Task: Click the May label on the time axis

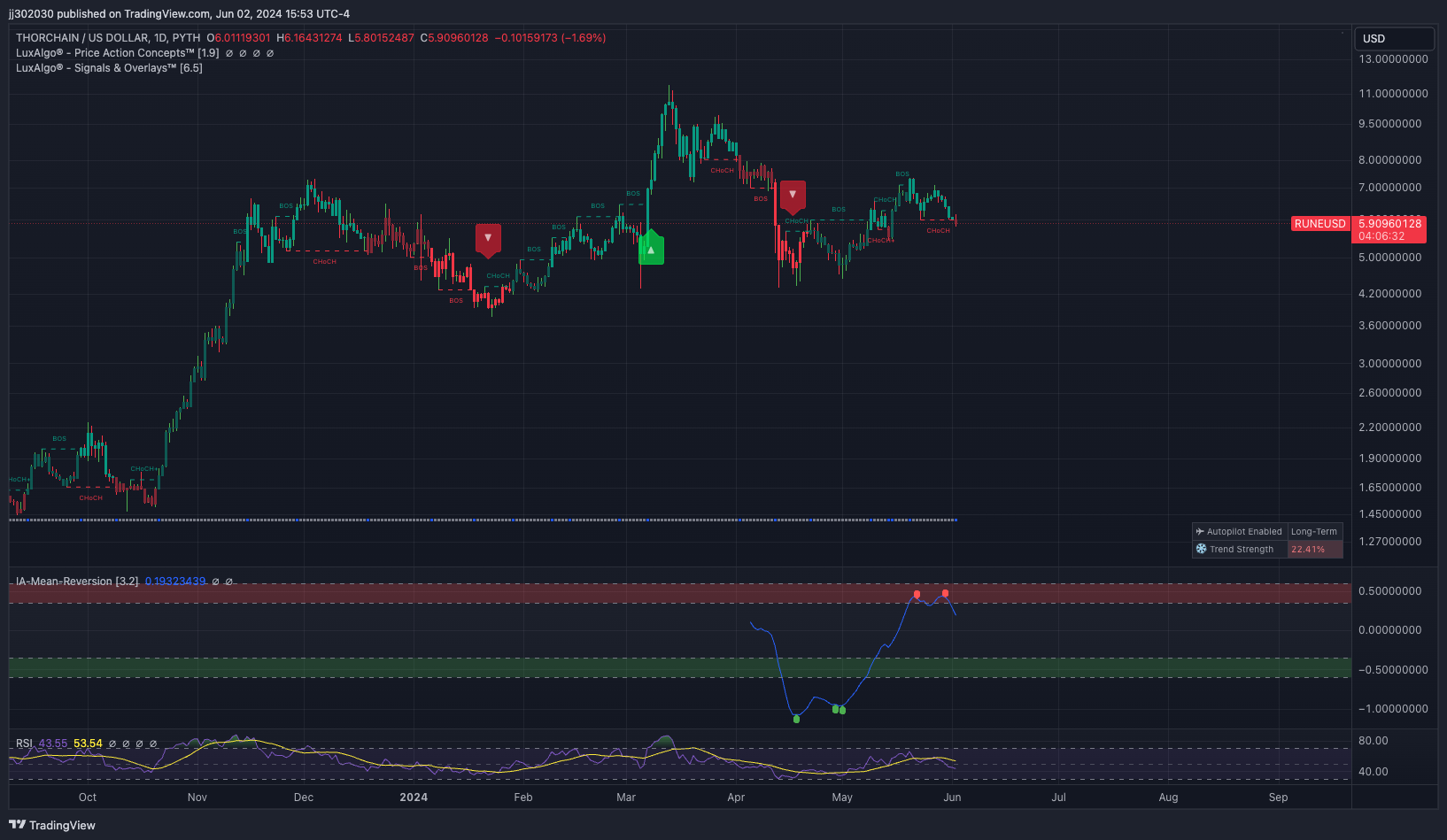Action: pos(842,798)
